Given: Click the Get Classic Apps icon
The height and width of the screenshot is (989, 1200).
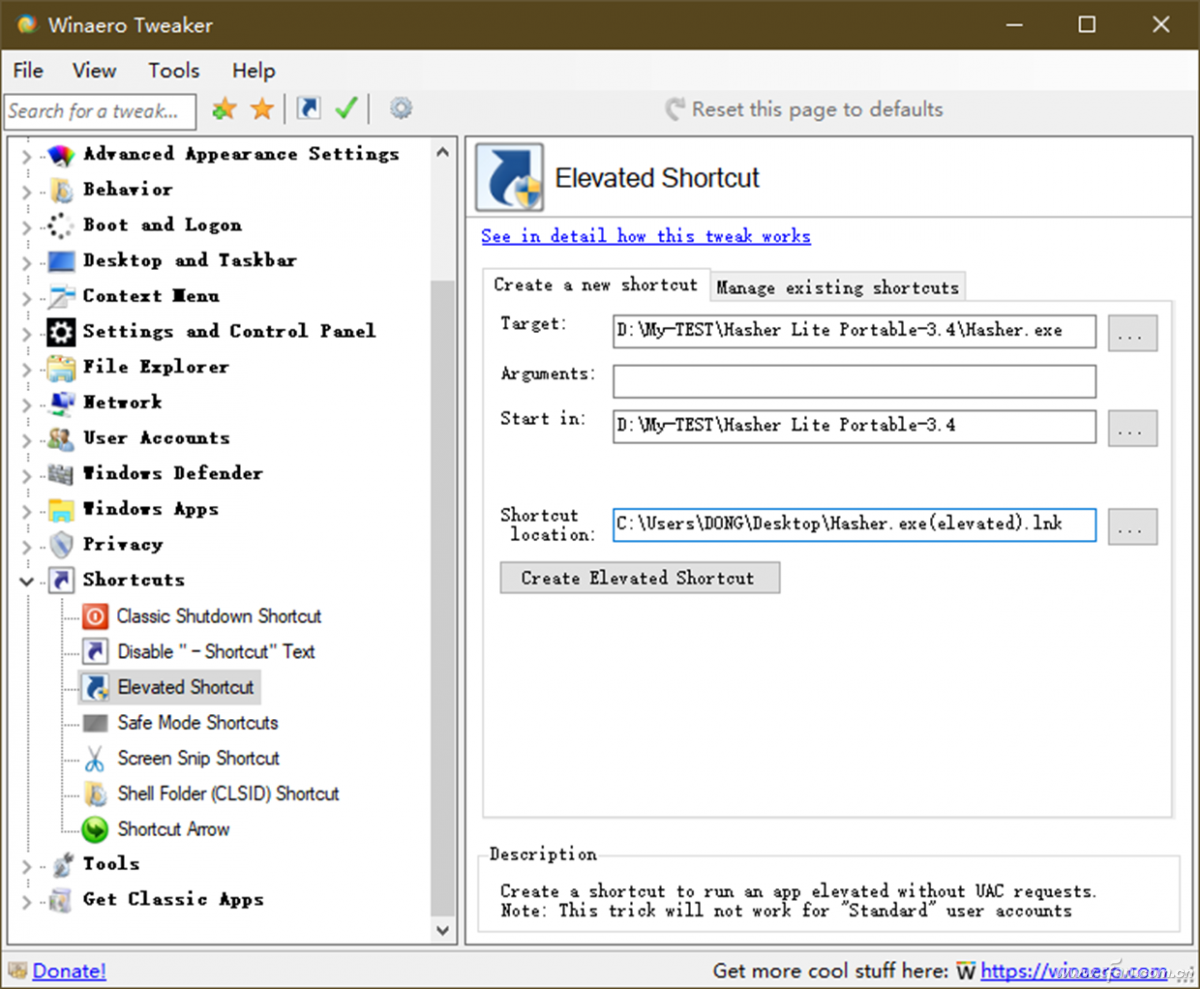Looking at the screenshot, I should pos(61,900).
